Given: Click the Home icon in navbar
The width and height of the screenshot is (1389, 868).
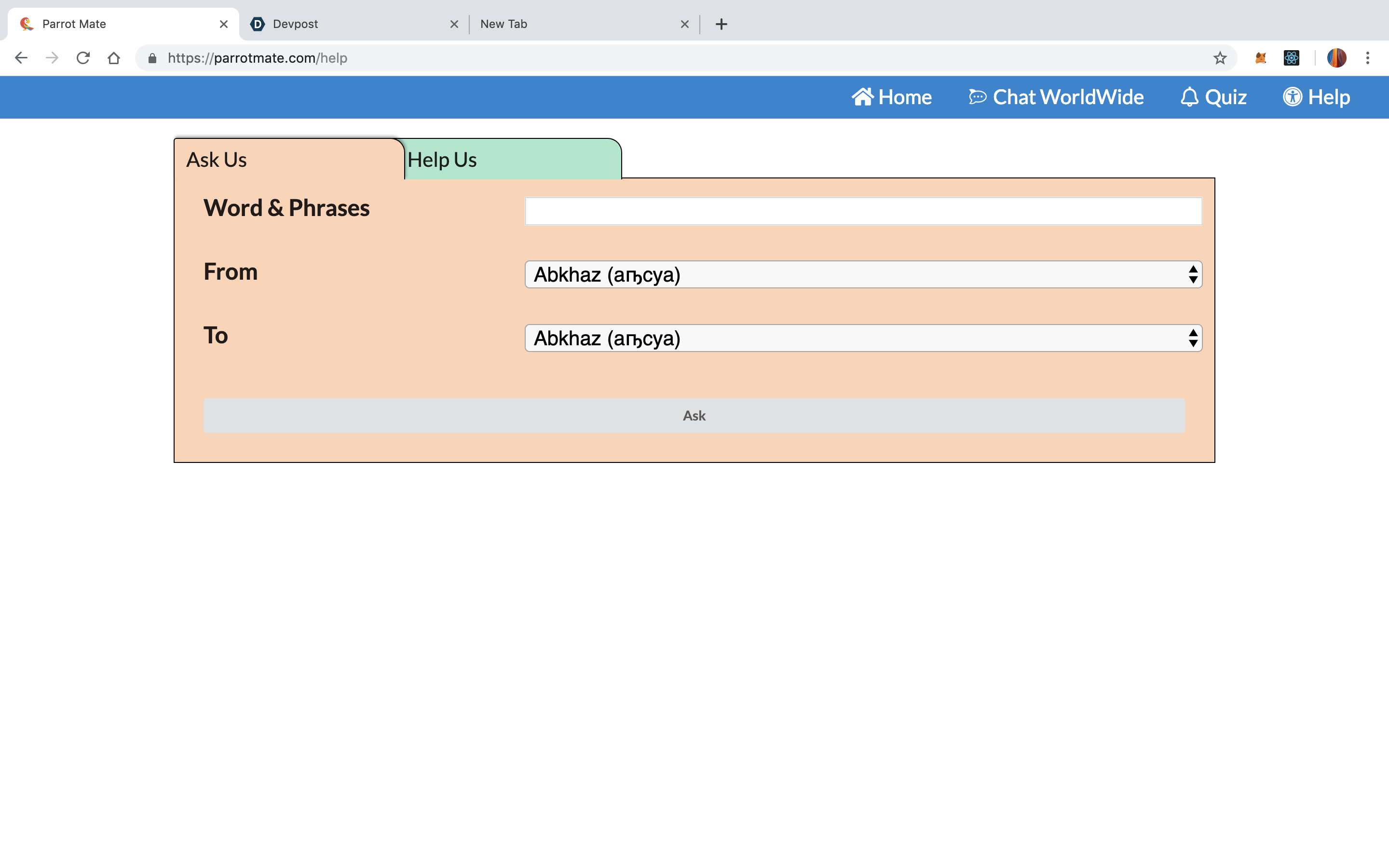Looking at the screenshot, I should point(862,97).
